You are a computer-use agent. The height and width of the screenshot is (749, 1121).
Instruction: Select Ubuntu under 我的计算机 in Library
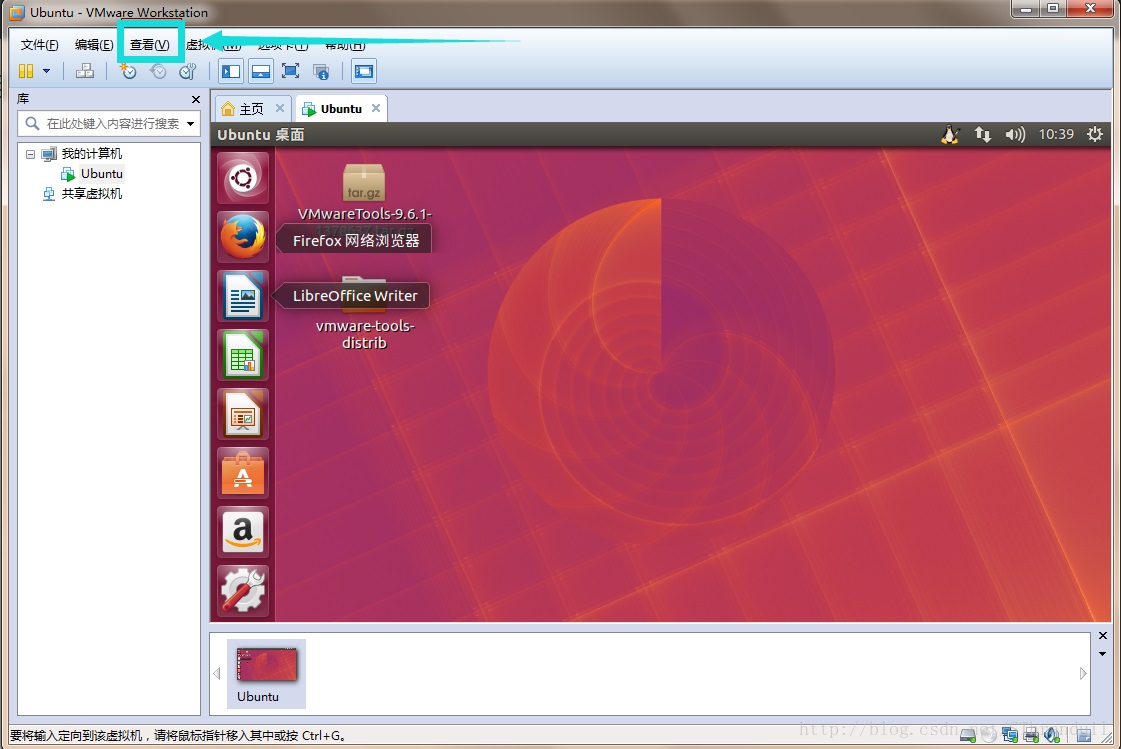[100, 173]
